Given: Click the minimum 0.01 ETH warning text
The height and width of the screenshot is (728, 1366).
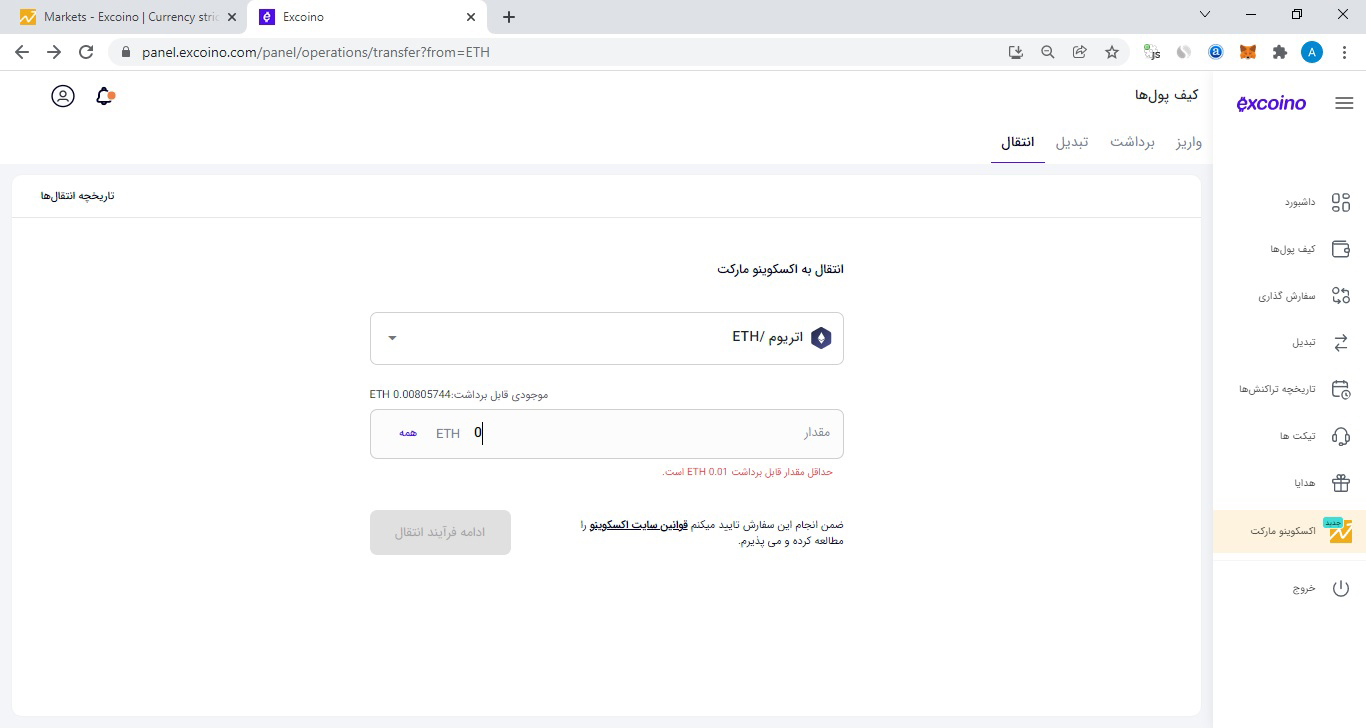Looking at the screenshot, I should pos(747,471).
